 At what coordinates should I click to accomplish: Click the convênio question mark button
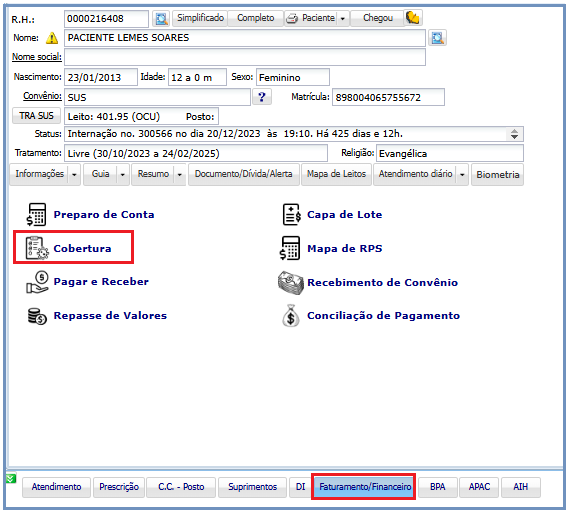[262, 97]
